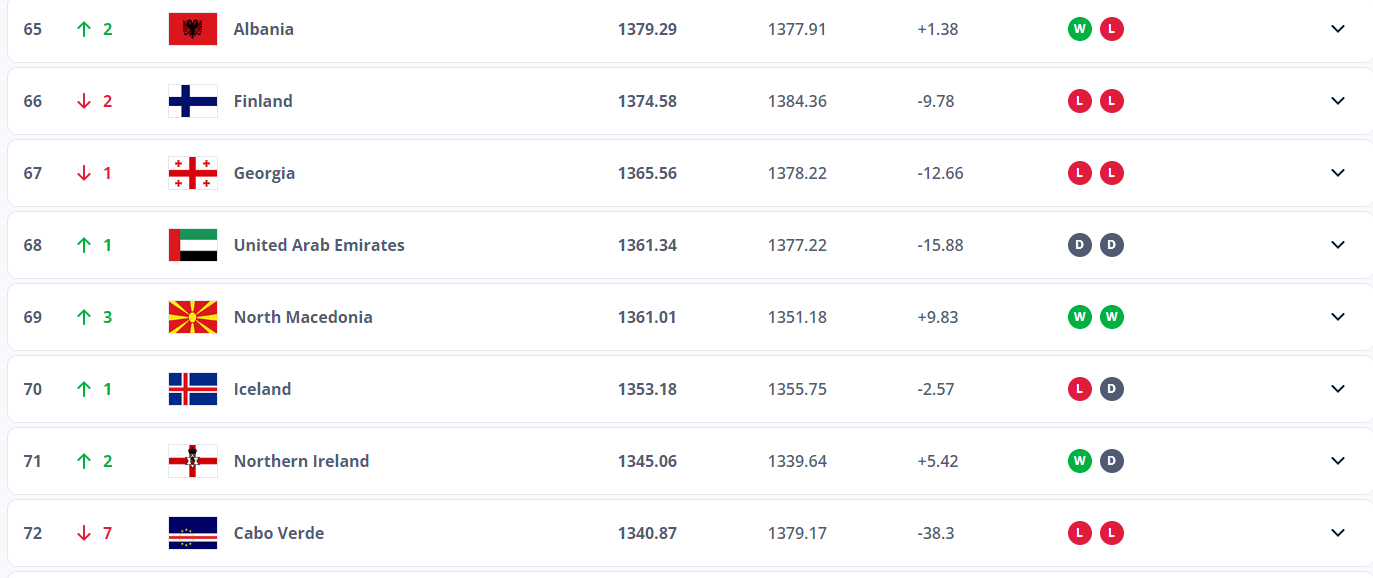The image size is (1373, 578).
Task: Open the North Macedonia team link
Action: 303,317
